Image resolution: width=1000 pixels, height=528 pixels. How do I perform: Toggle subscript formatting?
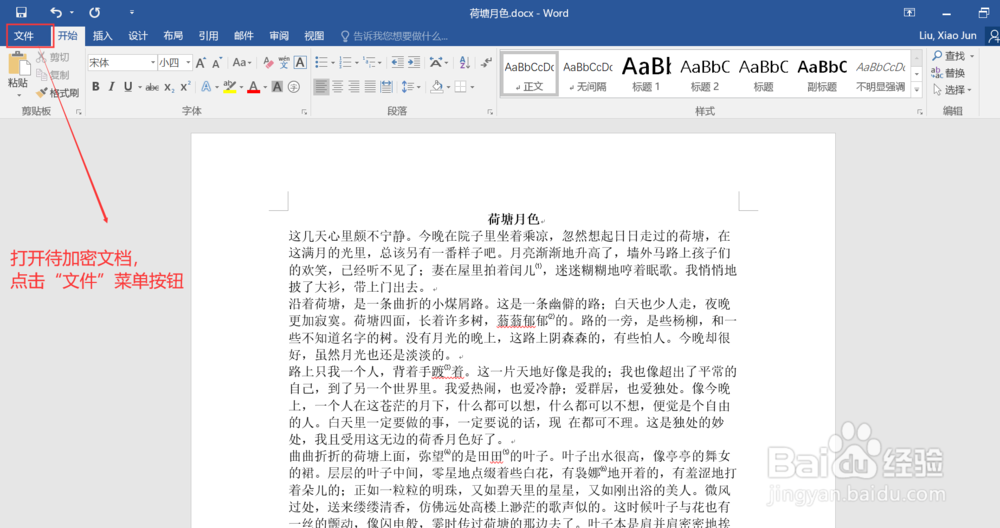pyautogui.click(x=169, y=87)
